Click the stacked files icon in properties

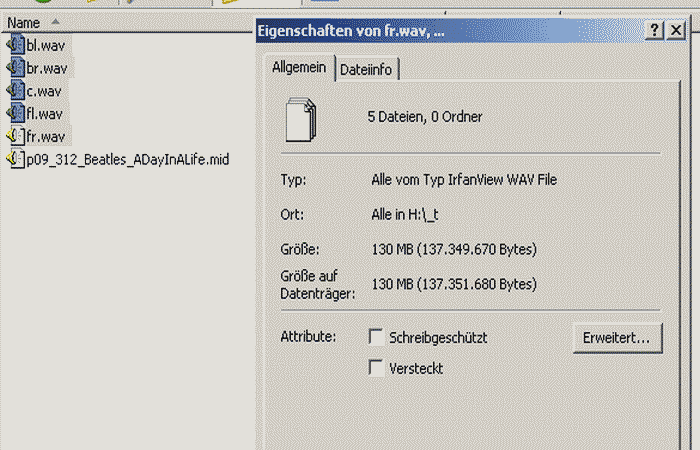tap(301, 117)
